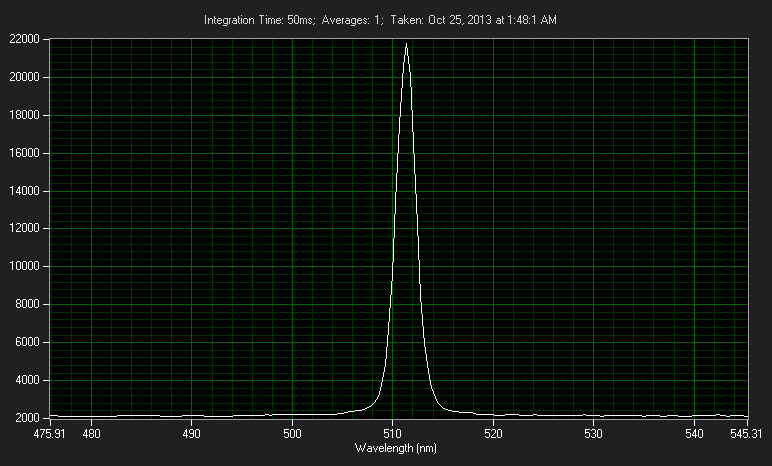The width and height of the screenshot is (772, 466).
Task: Click the x-axis label 530
Action: tap(593, 434)
